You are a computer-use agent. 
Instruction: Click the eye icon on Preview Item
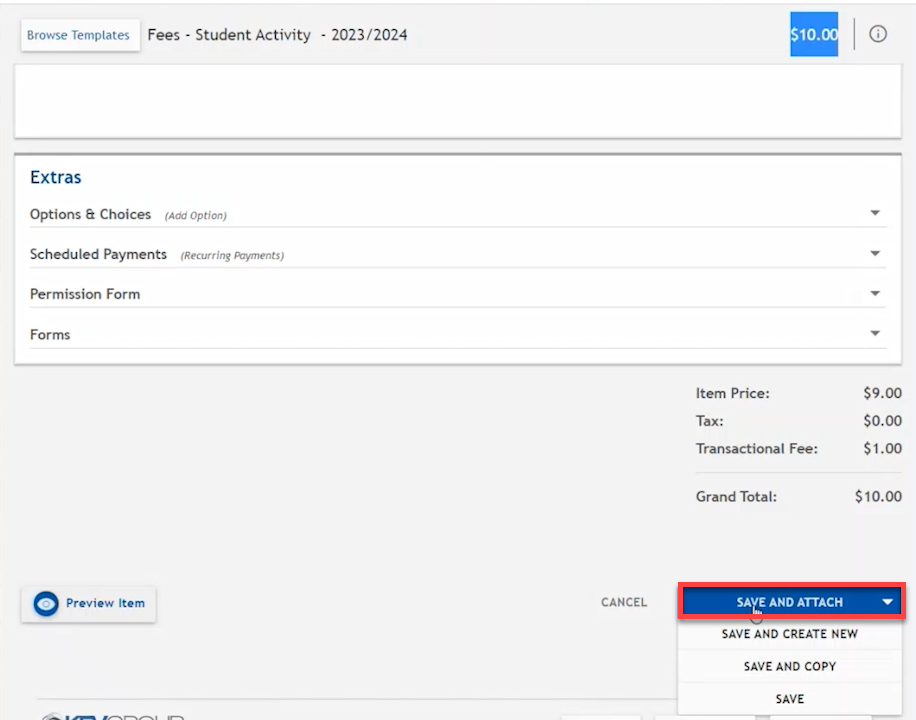point(46,604)
